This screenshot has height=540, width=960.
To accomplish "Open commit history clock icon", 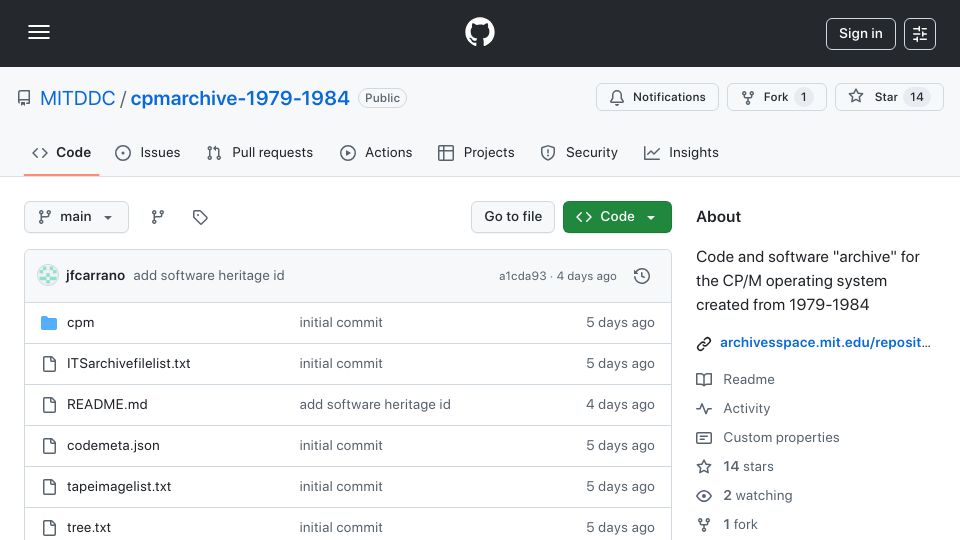I will pyautogui.click(x=642, y=276).
